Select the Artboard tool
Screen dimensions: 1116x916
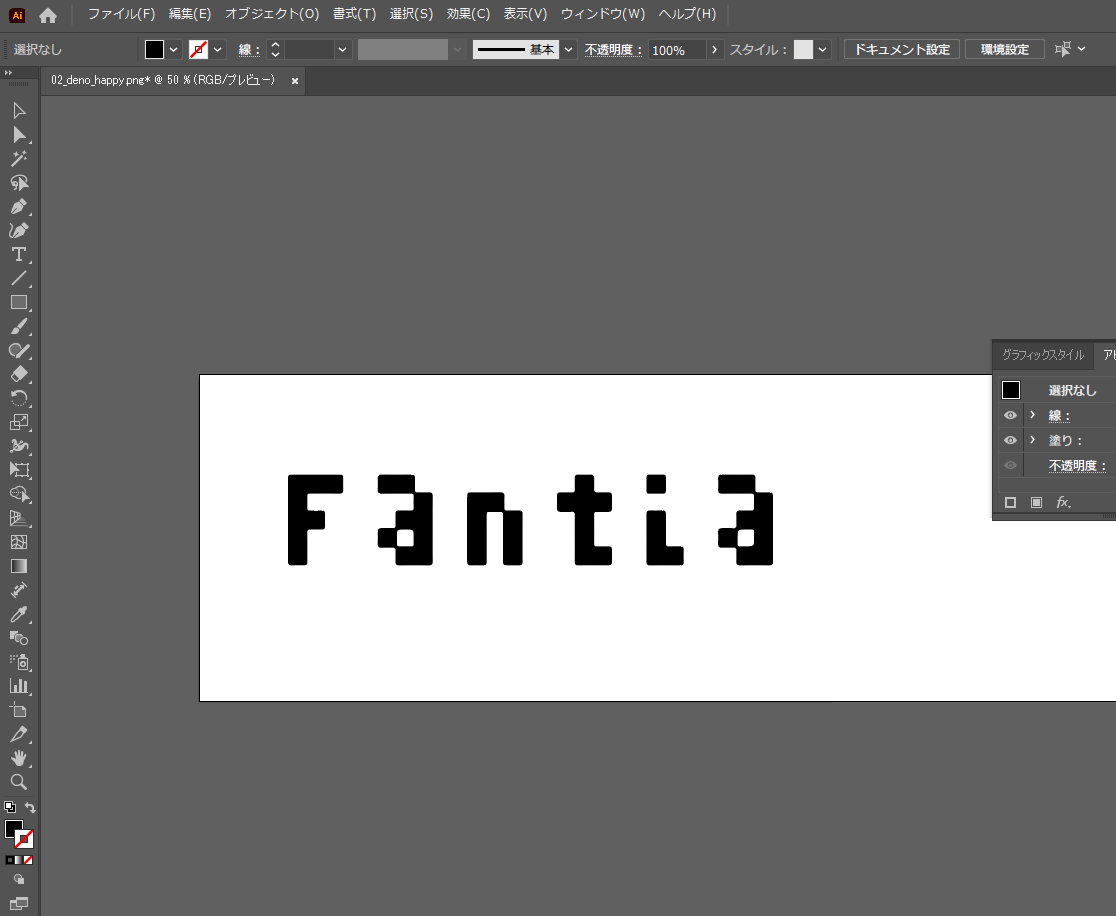(19, 710)
